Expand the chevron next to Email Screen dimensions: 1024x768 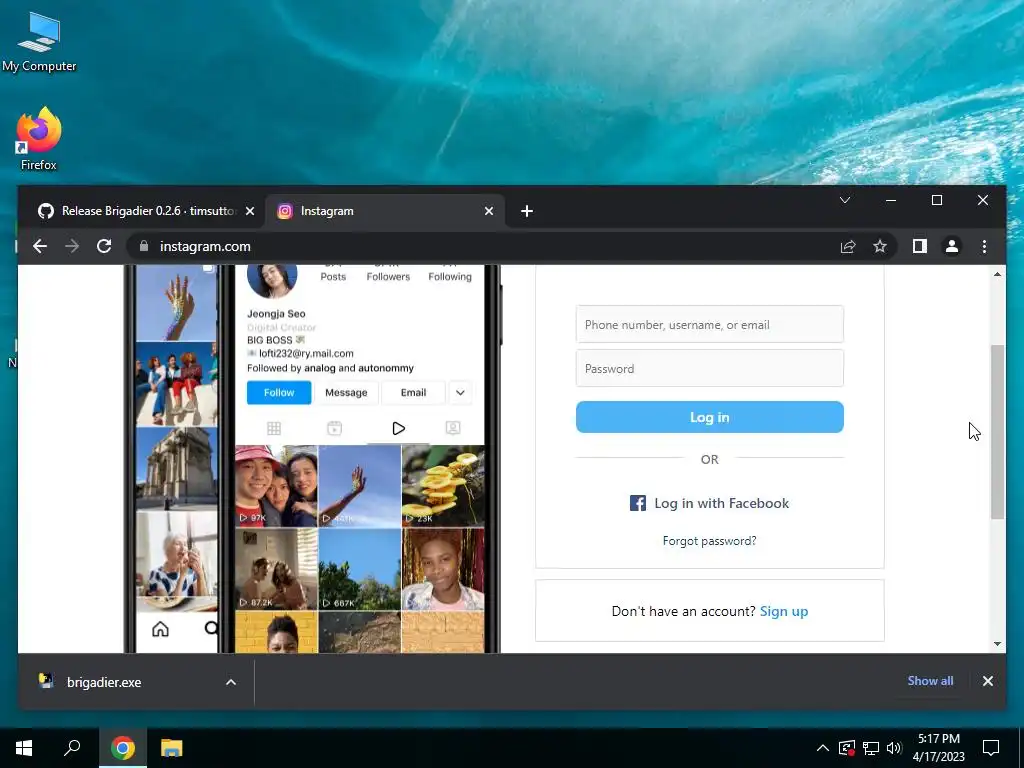point(460,392)
